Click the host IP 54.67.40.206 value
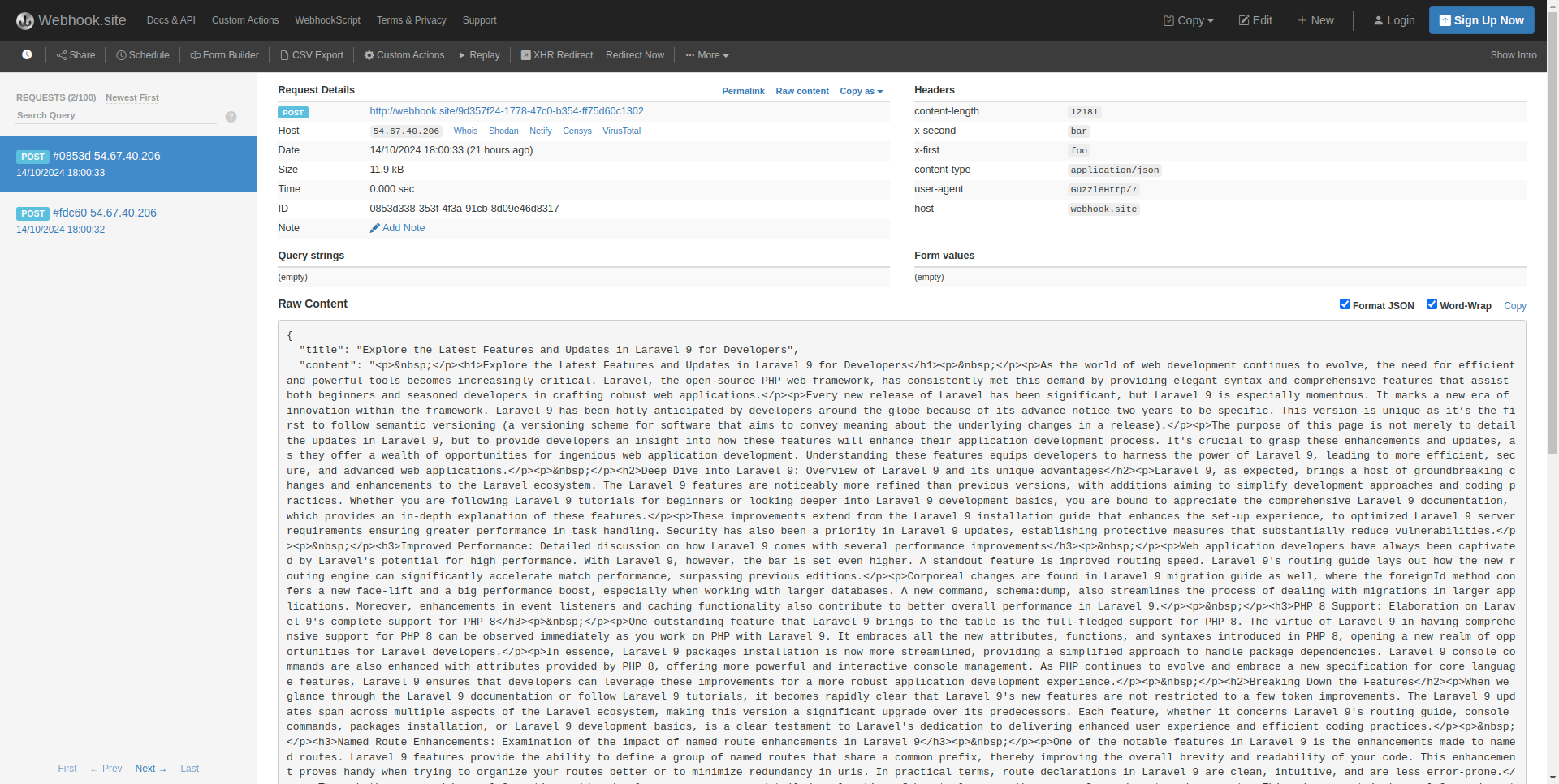1559x784 pixels. tap(406, 131)
